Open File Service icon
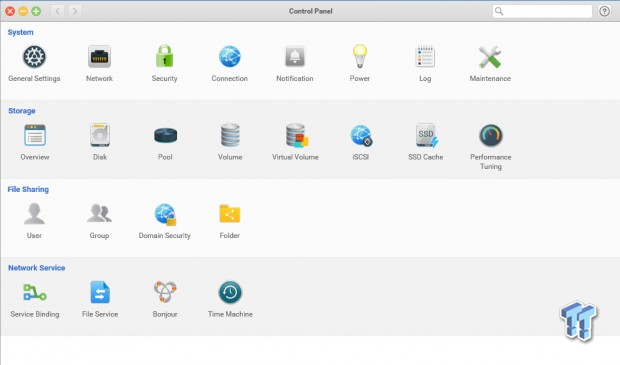The image size is (620, 365). pos(100,292)
